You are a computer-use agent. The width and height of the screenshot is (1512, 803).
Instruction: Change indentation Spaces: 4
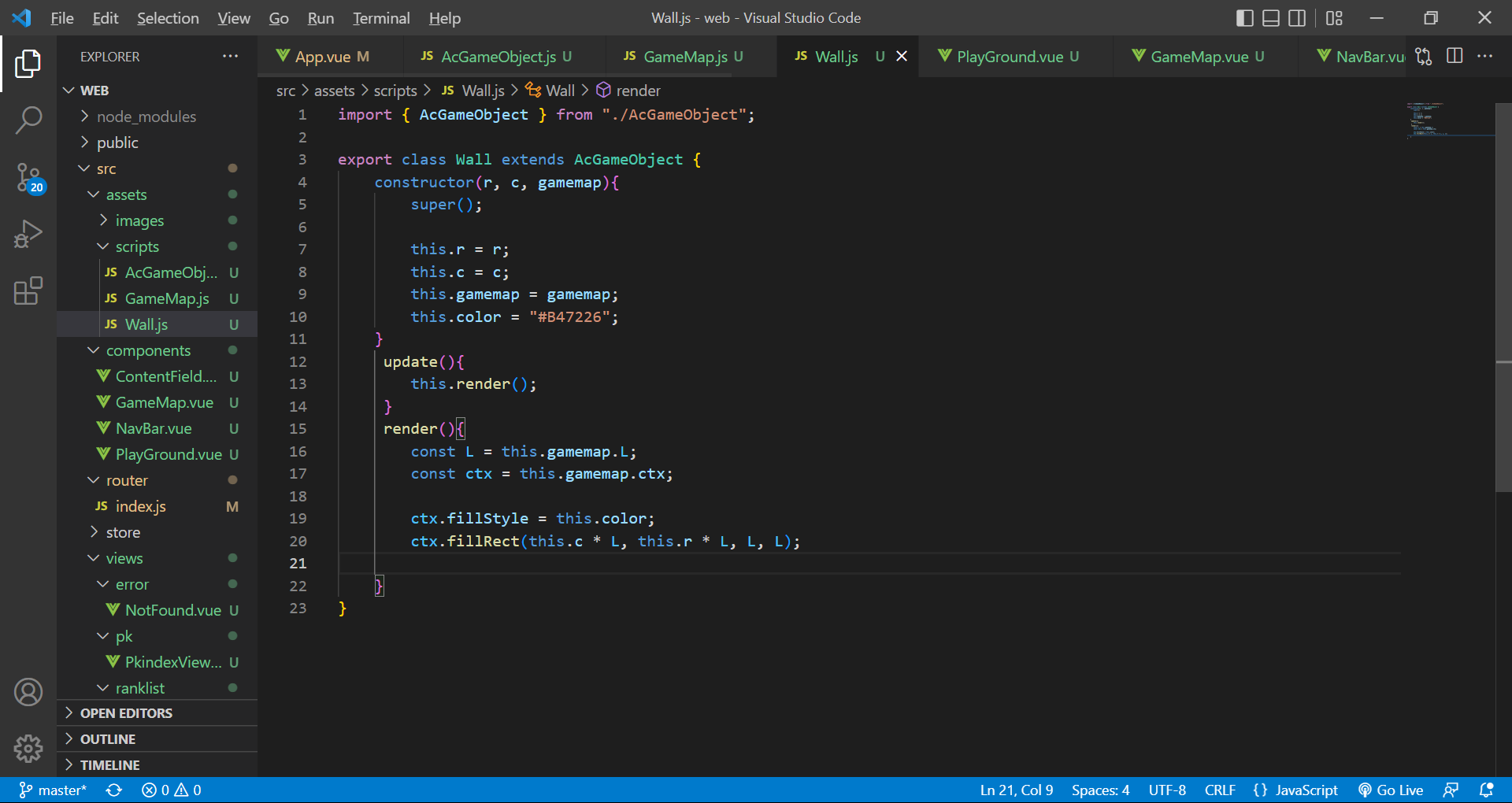1100,790
